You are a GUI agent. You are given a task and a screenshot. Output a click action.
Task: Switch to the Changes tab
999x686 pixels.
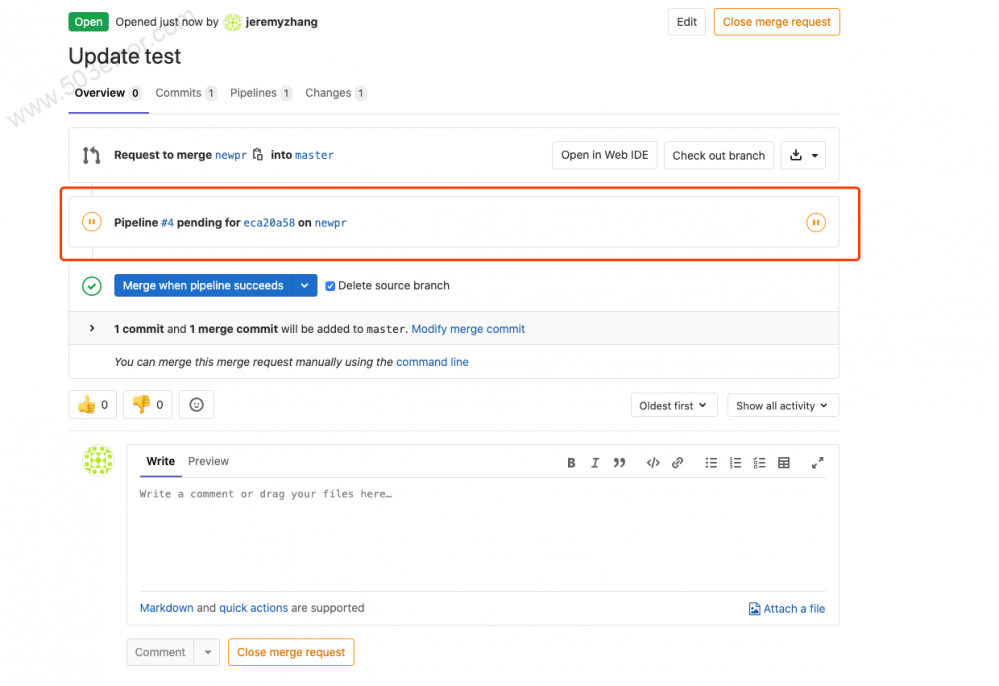tap(335, 92)
